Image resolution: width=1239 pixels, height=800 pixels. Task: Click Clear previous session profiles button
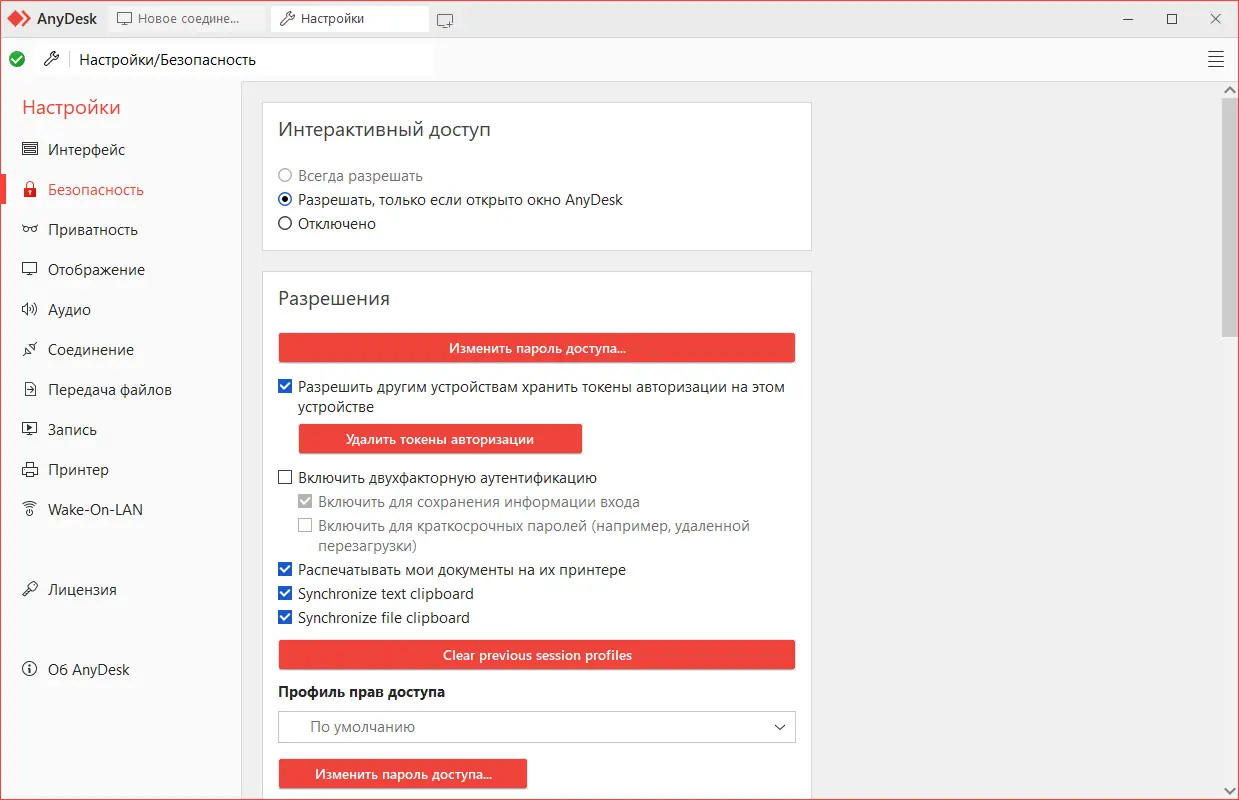(537, 655)
